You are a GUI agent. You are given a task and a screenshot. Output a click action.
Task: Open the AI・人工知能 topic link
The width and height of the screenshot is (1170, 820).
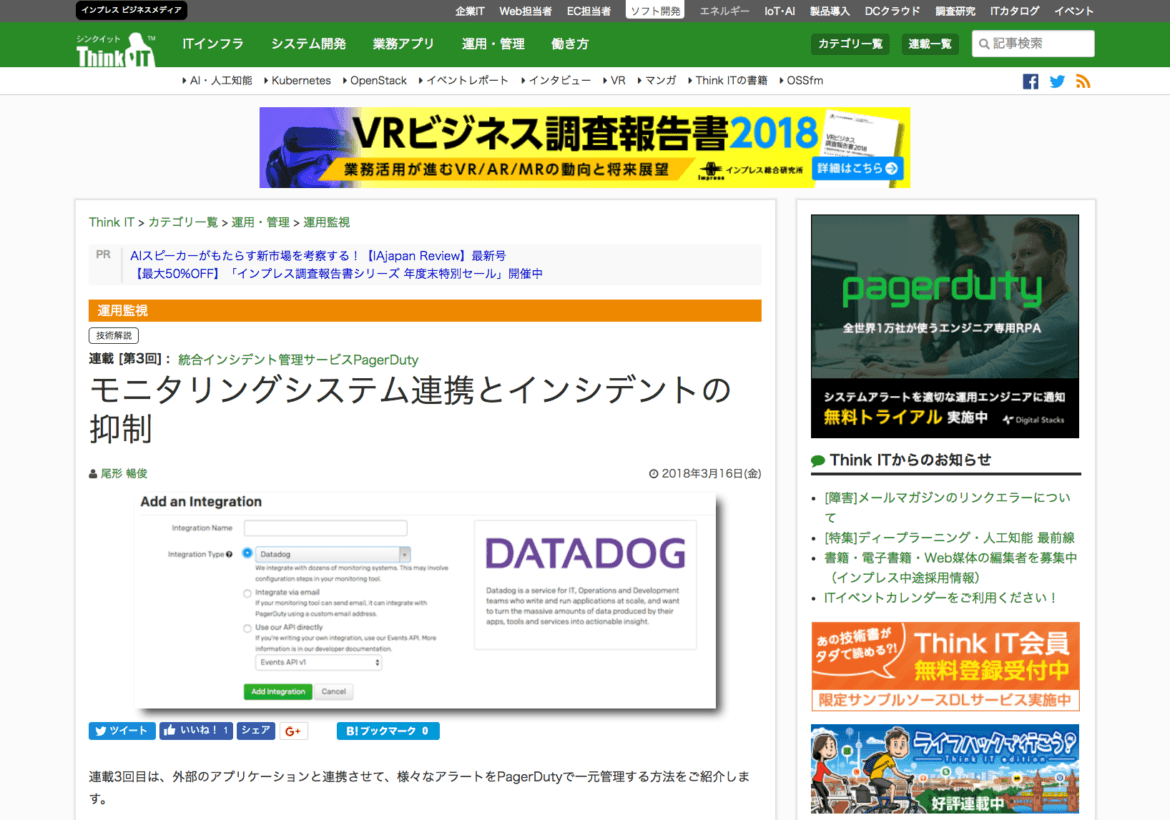click(220, 81)
